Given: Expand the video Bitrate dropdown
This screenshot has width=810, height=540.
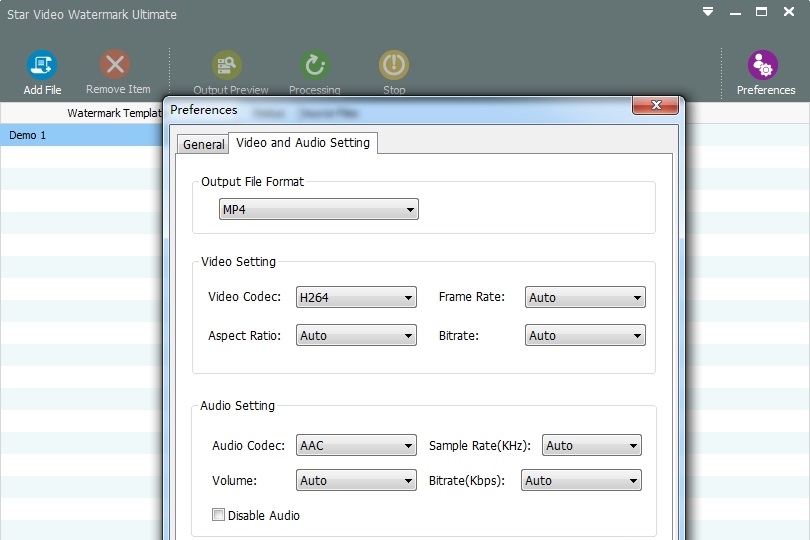Looking at the screenshot, I should coord(585,335).
